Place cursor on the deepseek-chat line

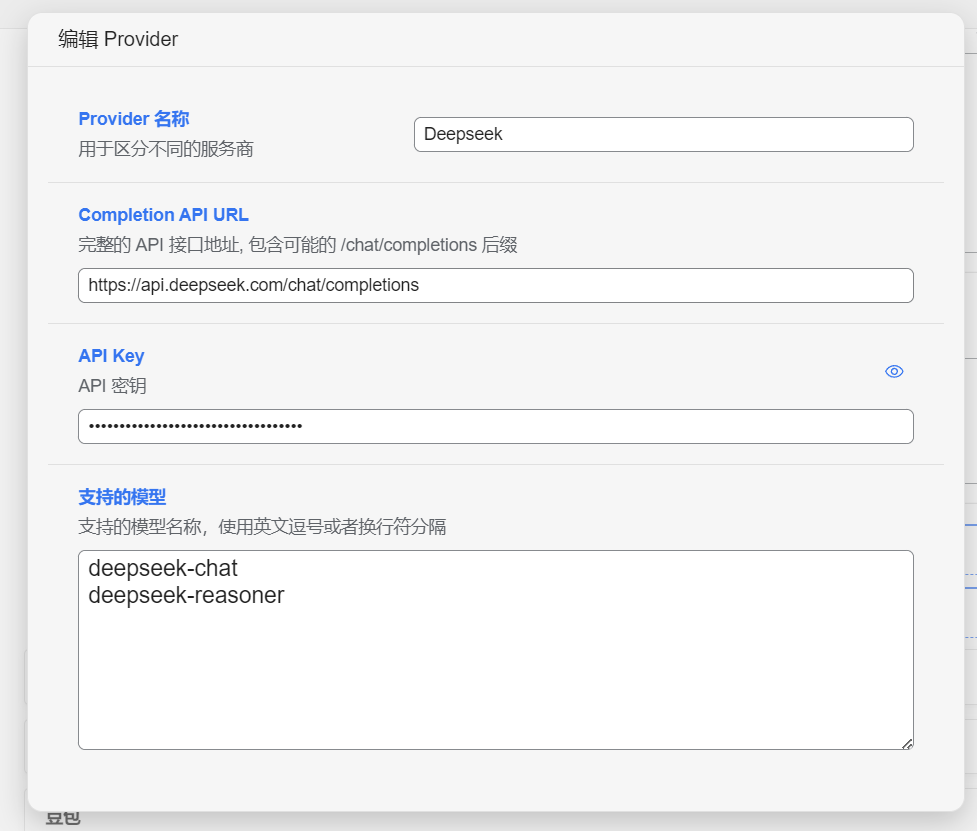[x=163, y=569]
